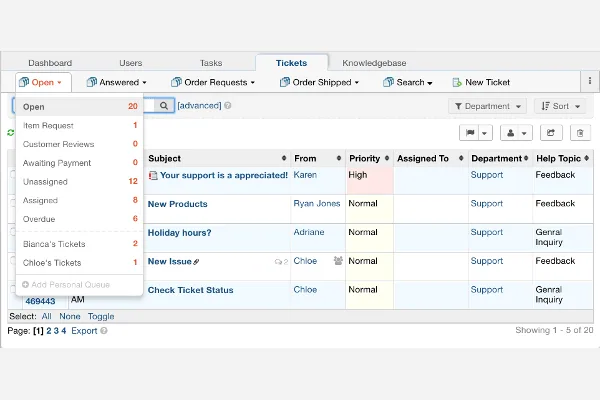
Task: Go to page 3 of results
Action: tap(56, 331)
